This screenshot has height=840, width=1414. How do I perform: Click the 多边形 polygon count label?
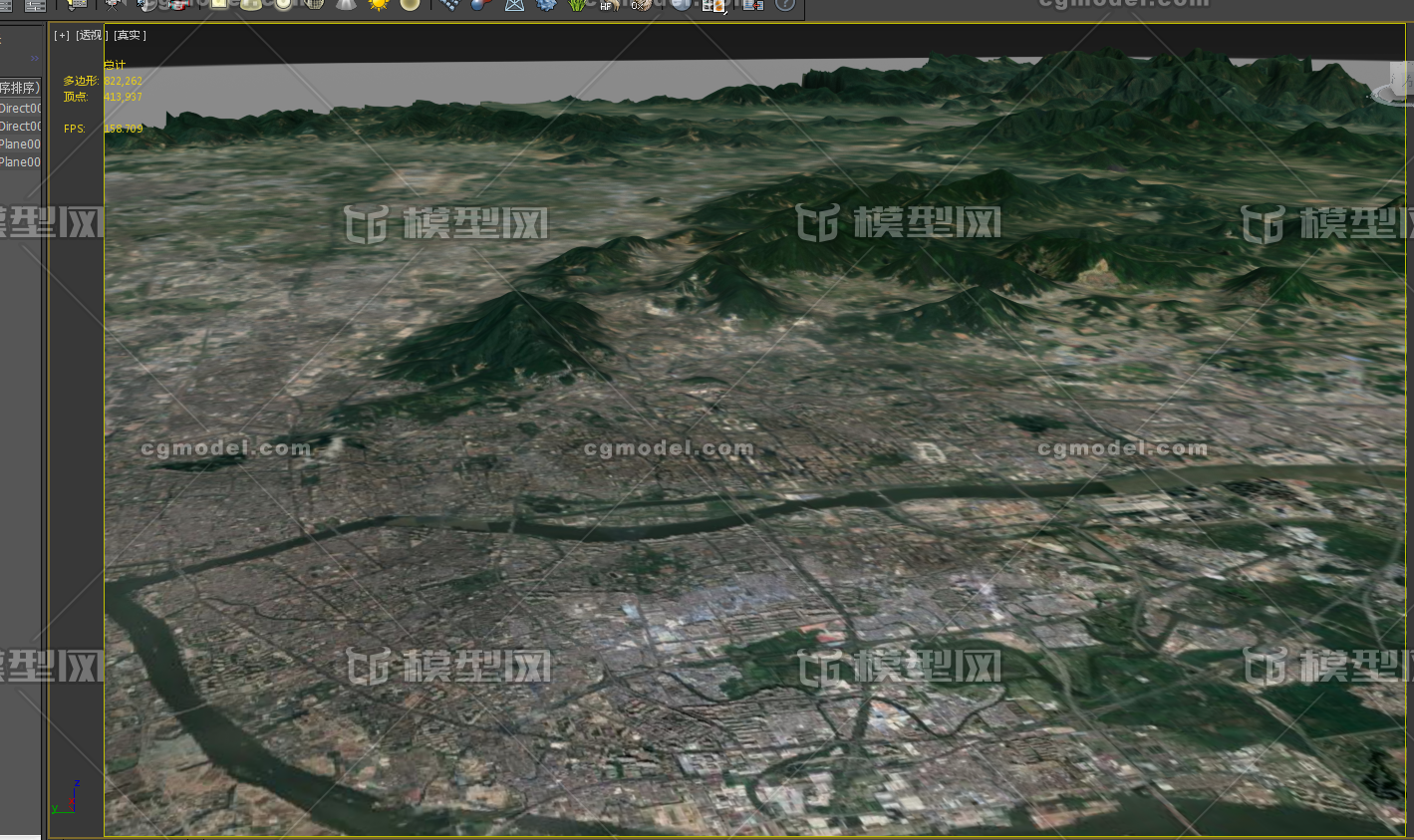81,81
